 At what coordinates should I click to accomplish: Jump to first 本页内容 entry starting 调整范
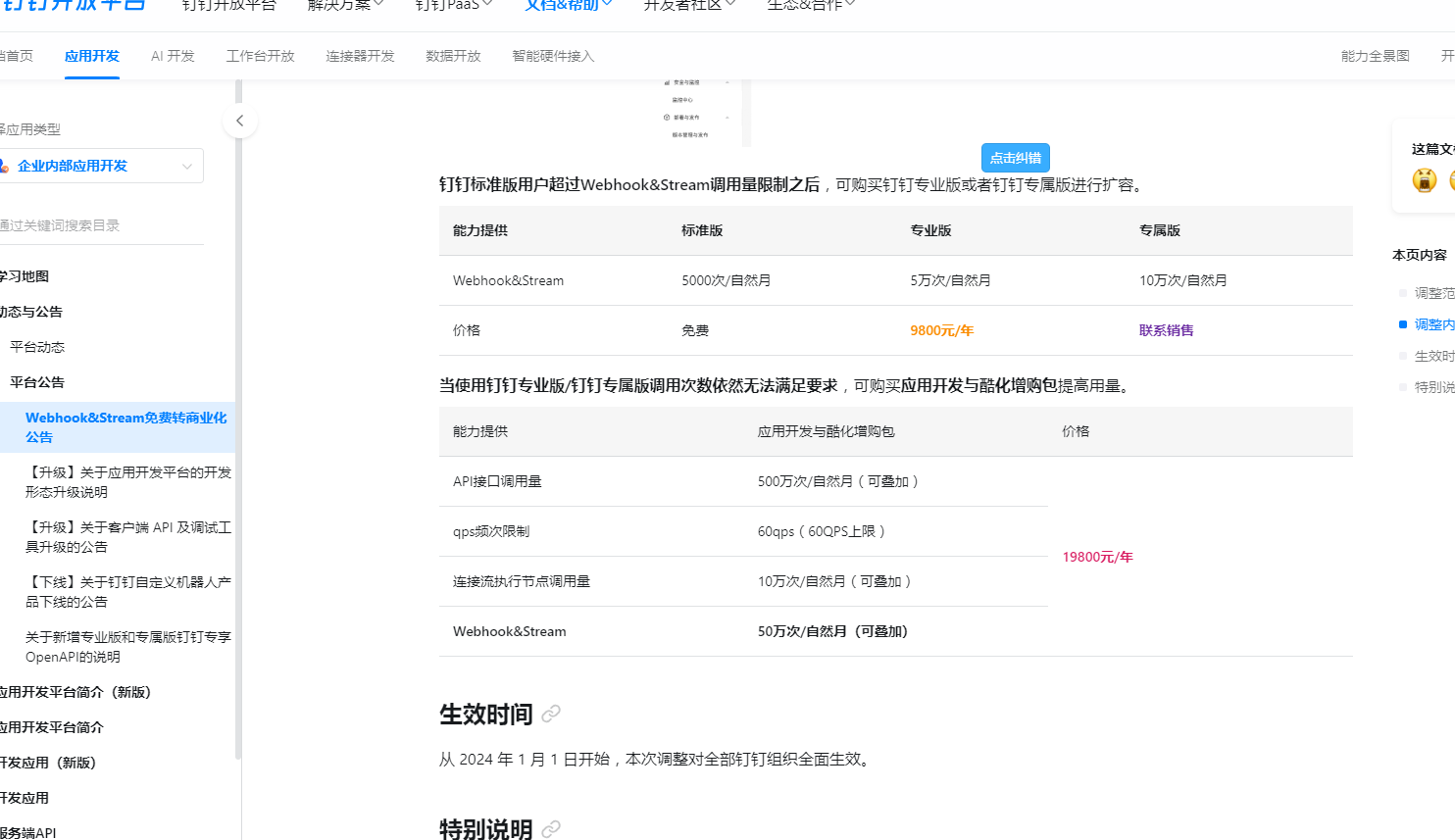(x=1434, y=293)
